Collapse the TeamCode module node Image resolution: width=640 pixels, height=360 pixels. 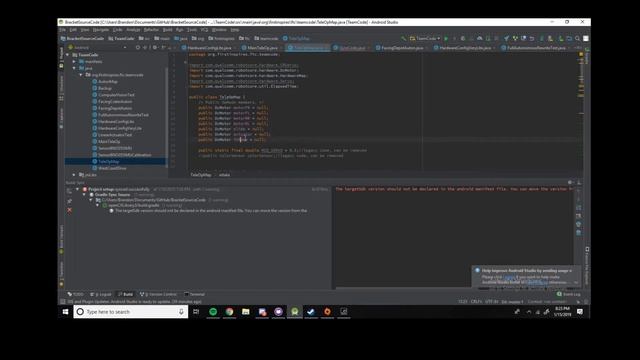pyautogui.click(x=68, y=55)
